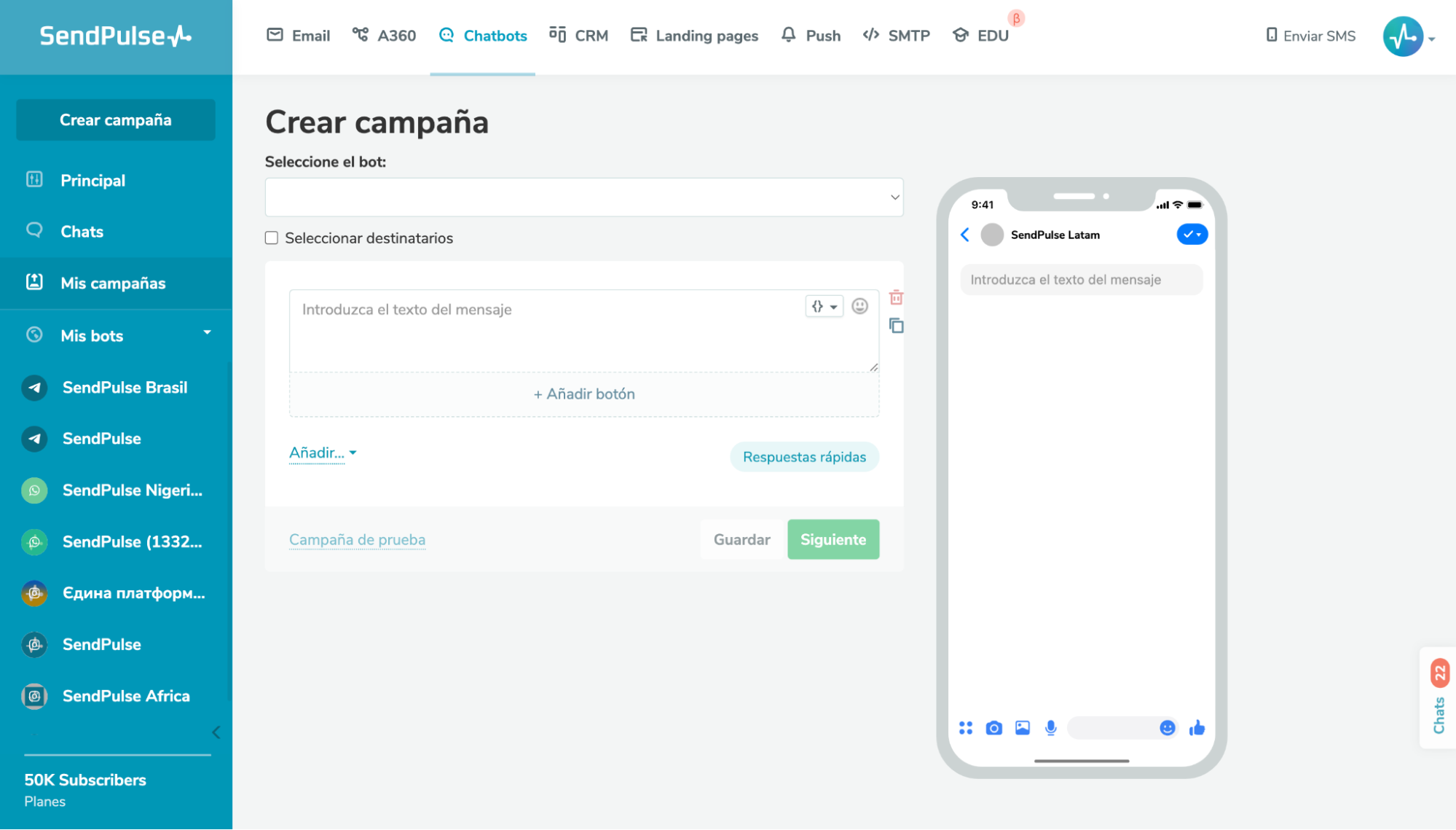Click the camera icon in phone preview

(x=993, y=728)
